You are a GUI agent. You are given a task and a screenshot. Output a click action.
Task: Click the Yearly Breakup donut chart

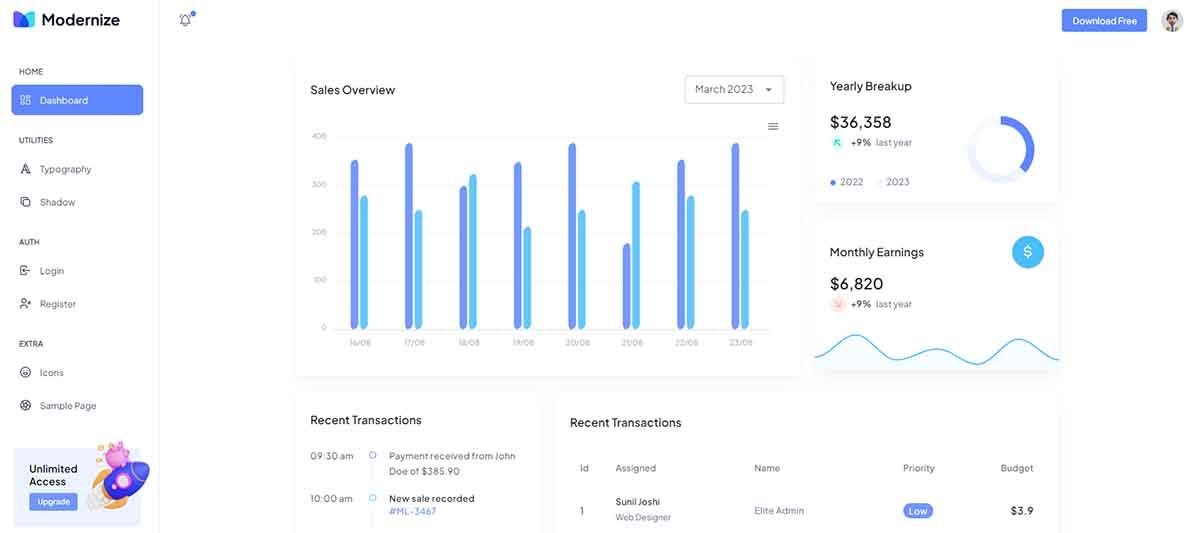(x=1001, y=150)
